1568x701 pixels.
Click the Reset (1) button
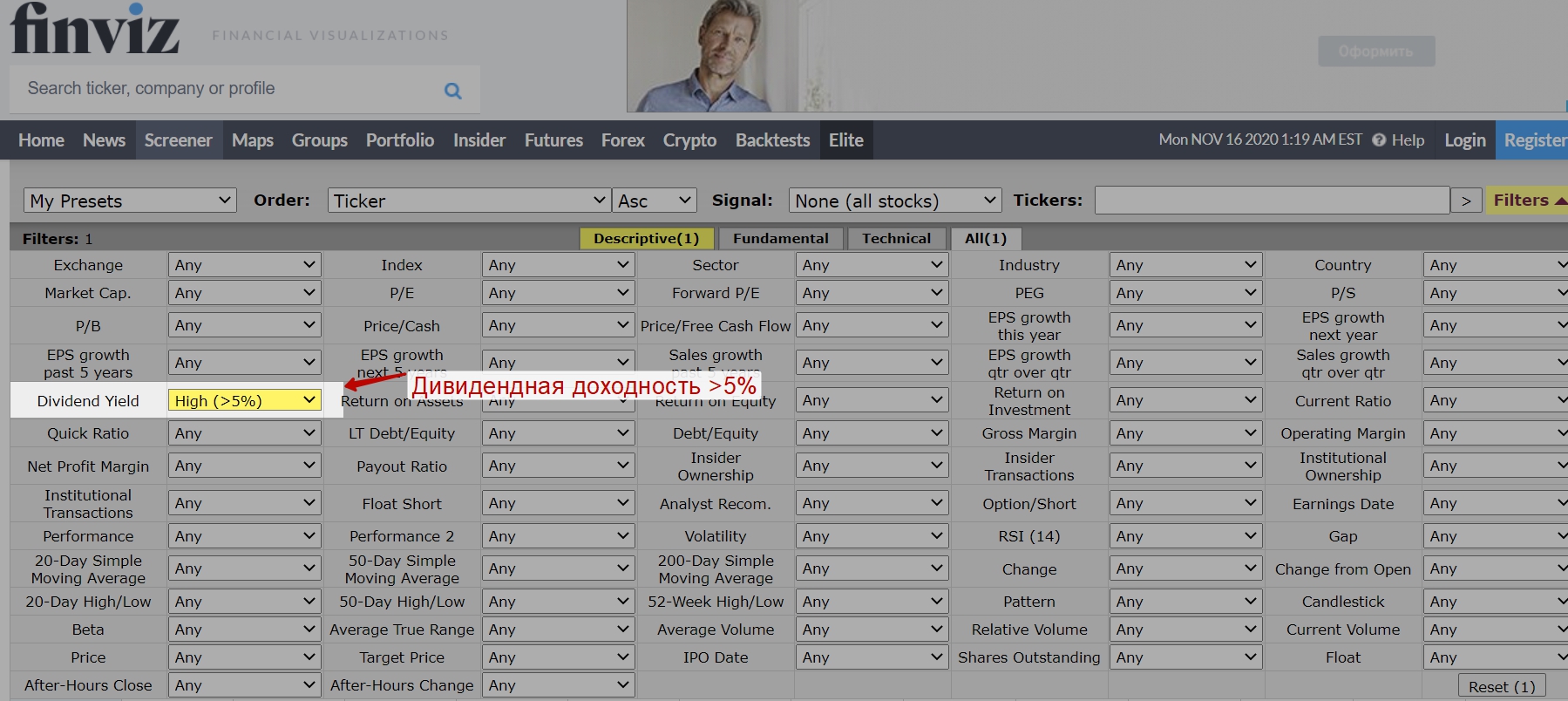click(1501, 686)
